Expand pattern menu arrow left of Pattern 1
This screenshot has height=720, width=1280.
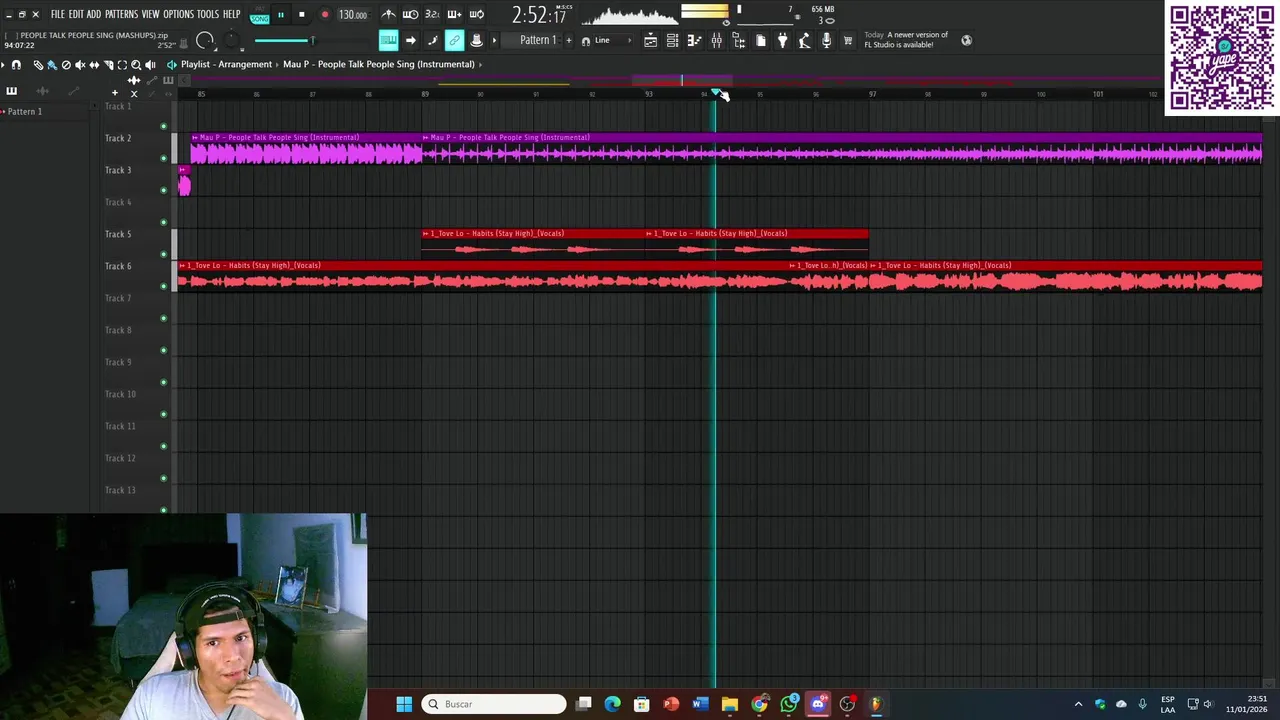coord(494,40)
